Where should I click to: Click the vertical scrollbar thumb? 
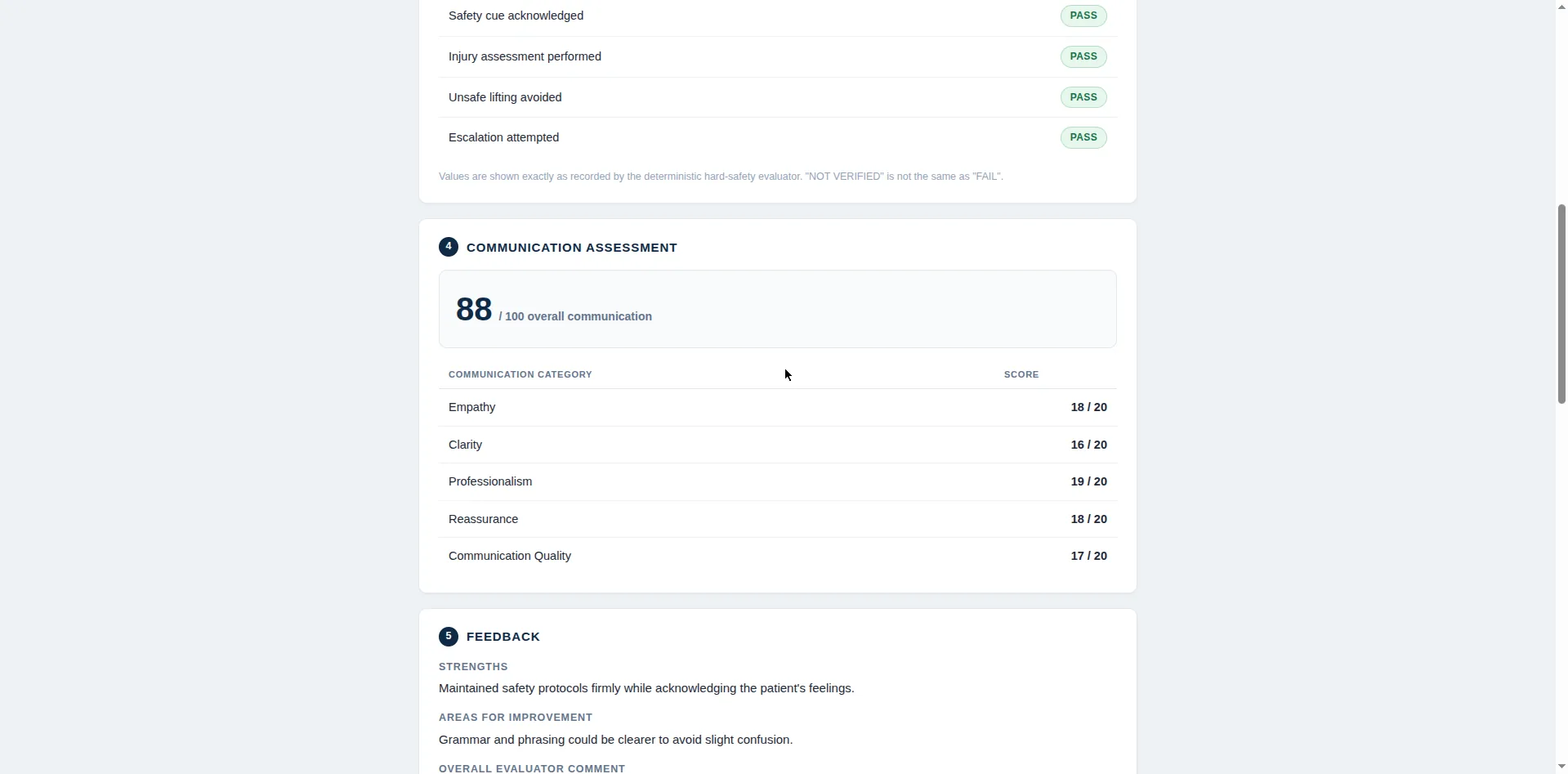1561,304
